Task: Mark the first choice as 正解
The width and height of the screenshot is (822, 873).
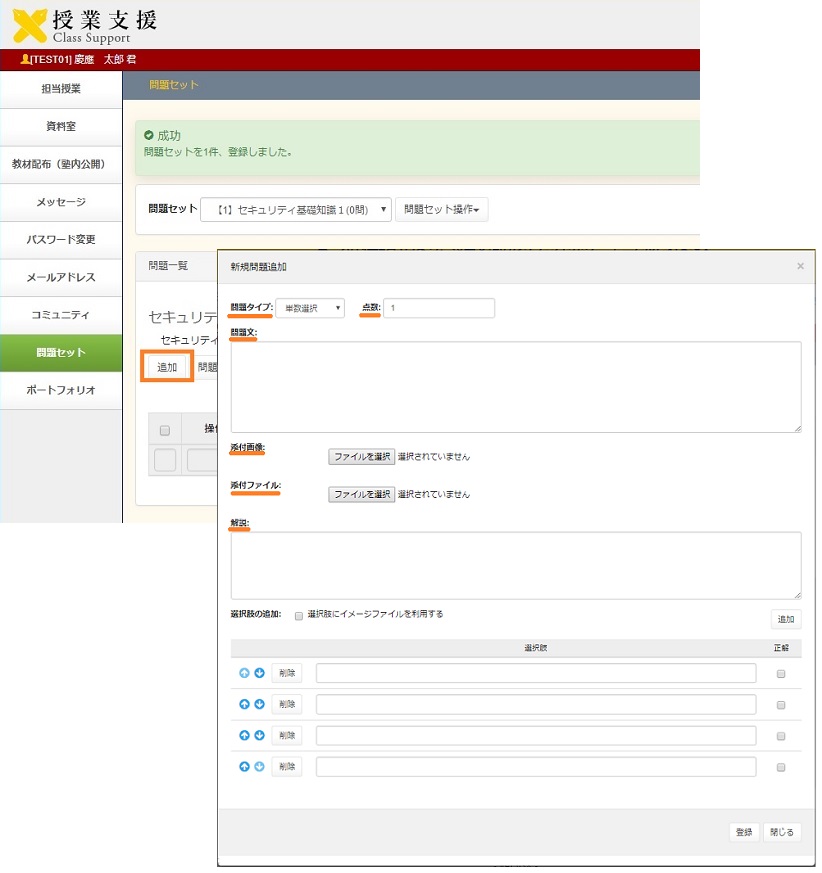Action: pos(781,674)
